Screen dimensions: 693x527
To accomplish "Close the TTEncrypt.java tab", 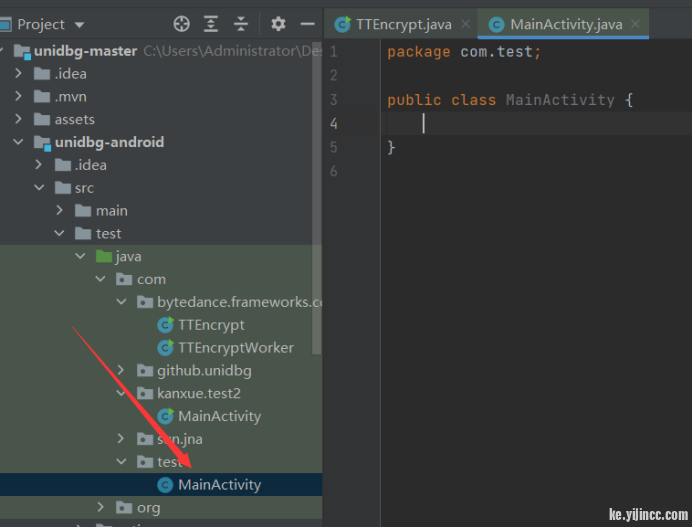I will click(465, 24).
